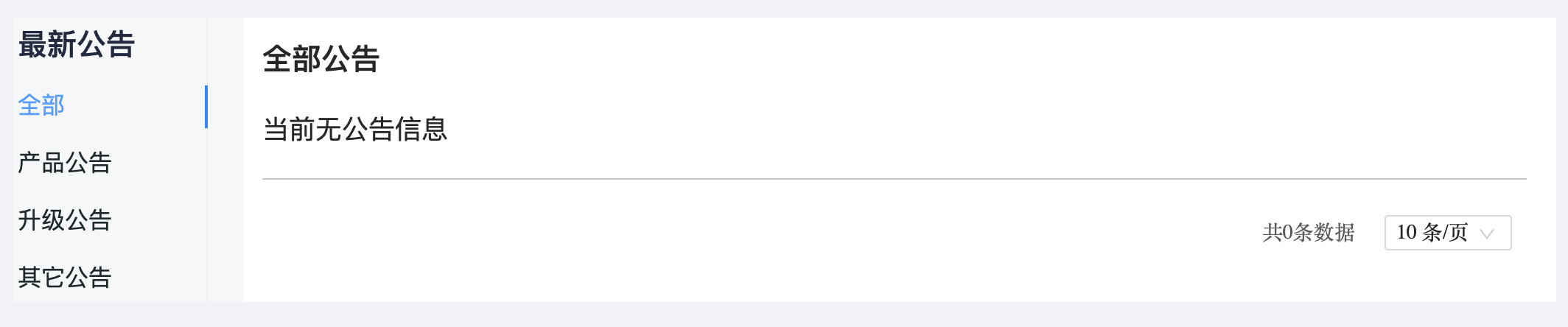
Task: Click the 数据 characters in the total count
Action: point(1334,233)
